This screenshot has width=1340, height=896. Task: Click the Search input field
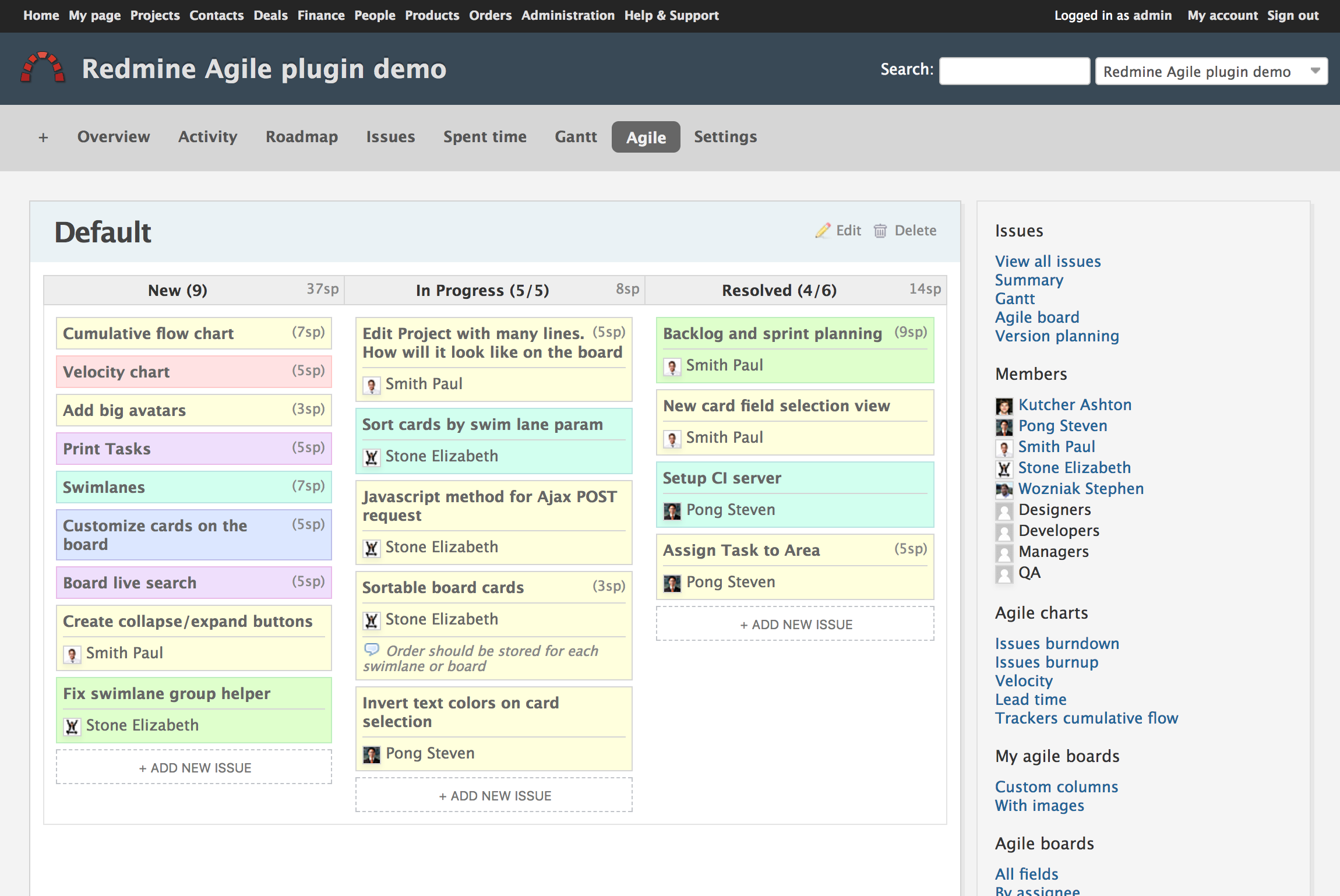tap(1014, 71)
